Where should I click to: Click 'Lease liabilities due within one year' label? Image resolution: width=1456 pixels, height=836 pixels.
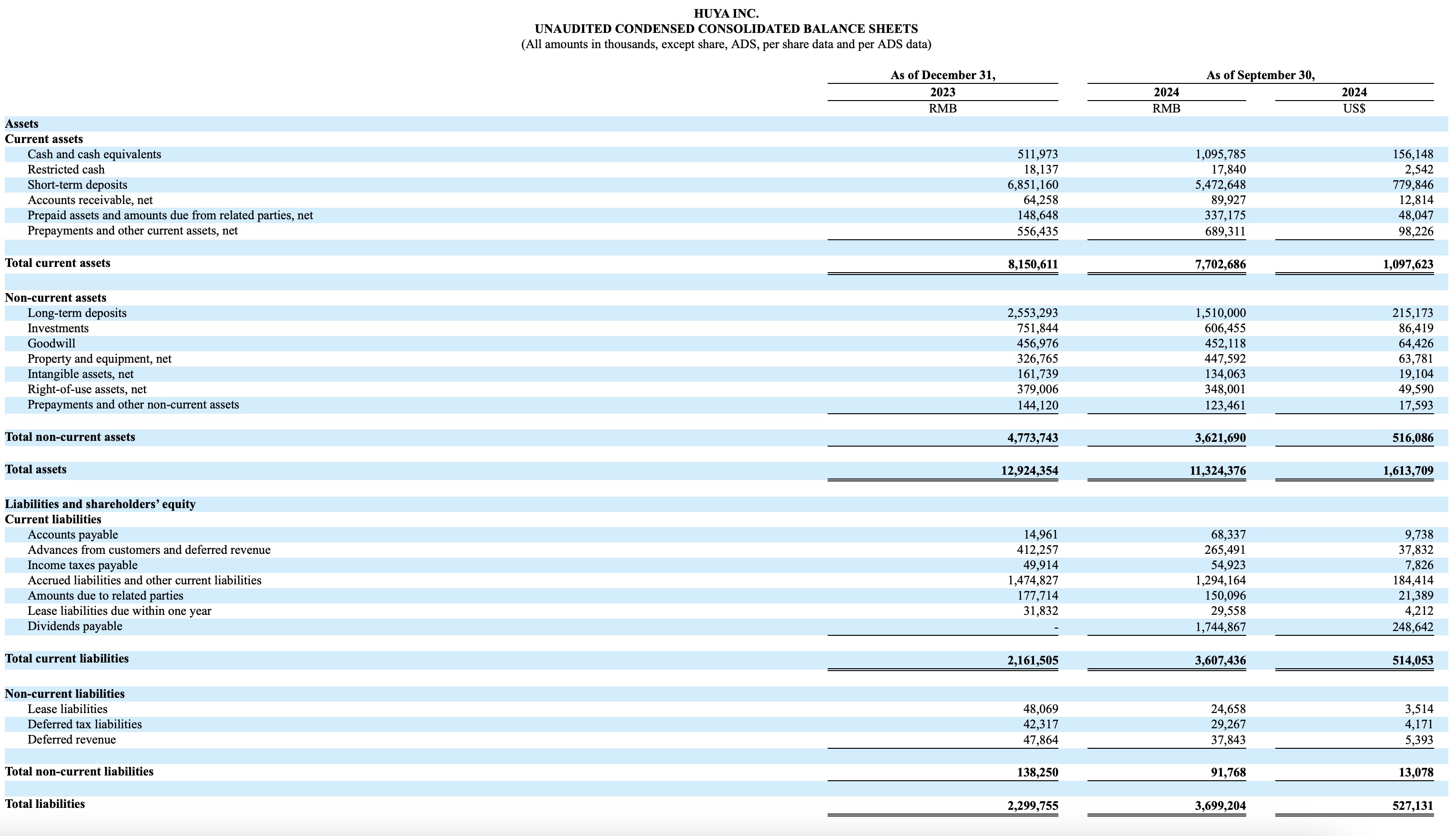pos(119,611)
